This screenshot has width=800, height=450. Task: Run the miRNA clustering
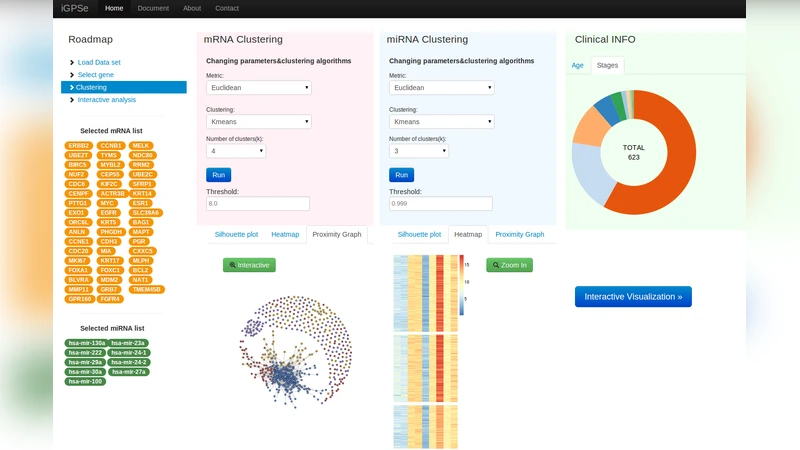(x=402, y=175)
